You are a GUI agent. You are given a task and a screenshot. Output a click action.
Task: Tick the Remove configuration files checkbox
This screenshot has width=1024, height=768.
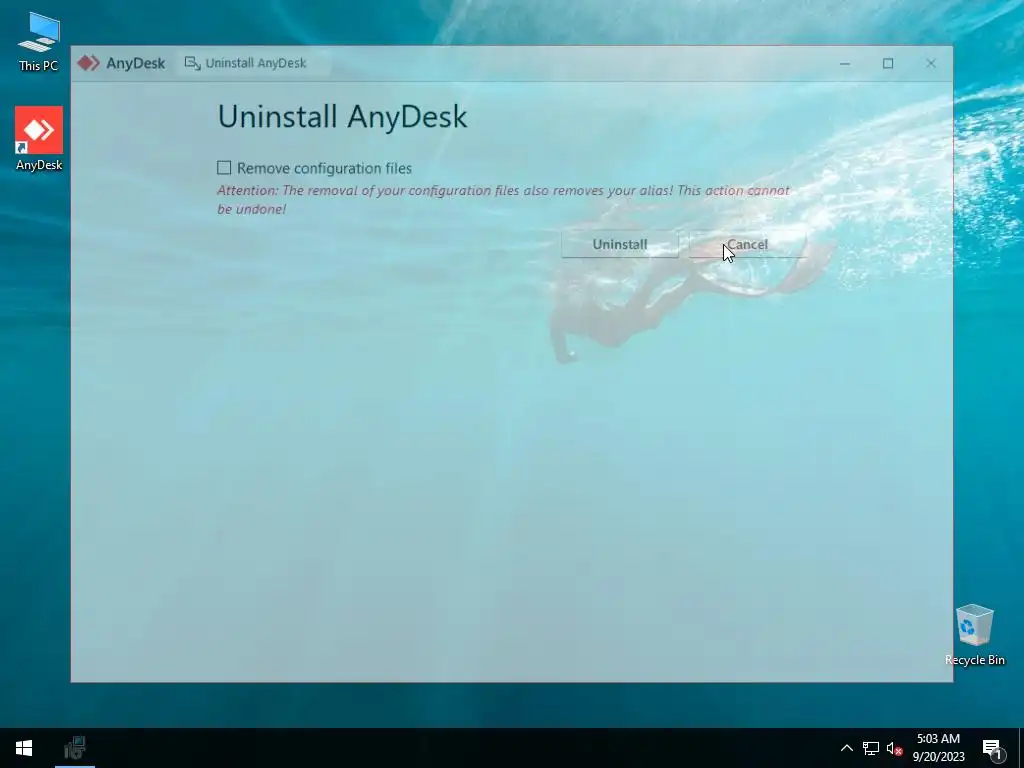[224, 168]
